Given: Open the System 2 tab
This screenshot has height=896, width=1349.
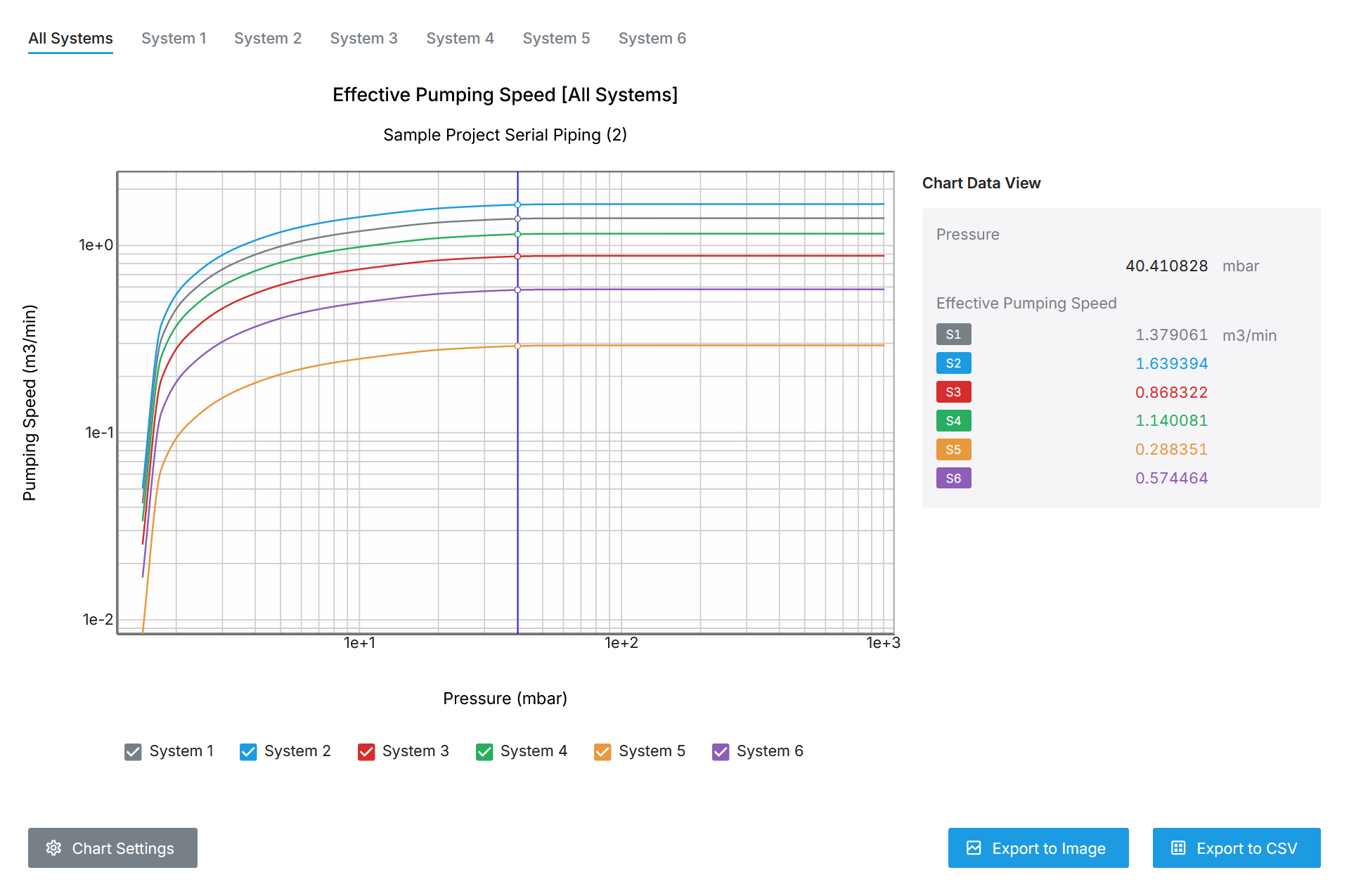Looking at the screenshot, I should (268, 39).
